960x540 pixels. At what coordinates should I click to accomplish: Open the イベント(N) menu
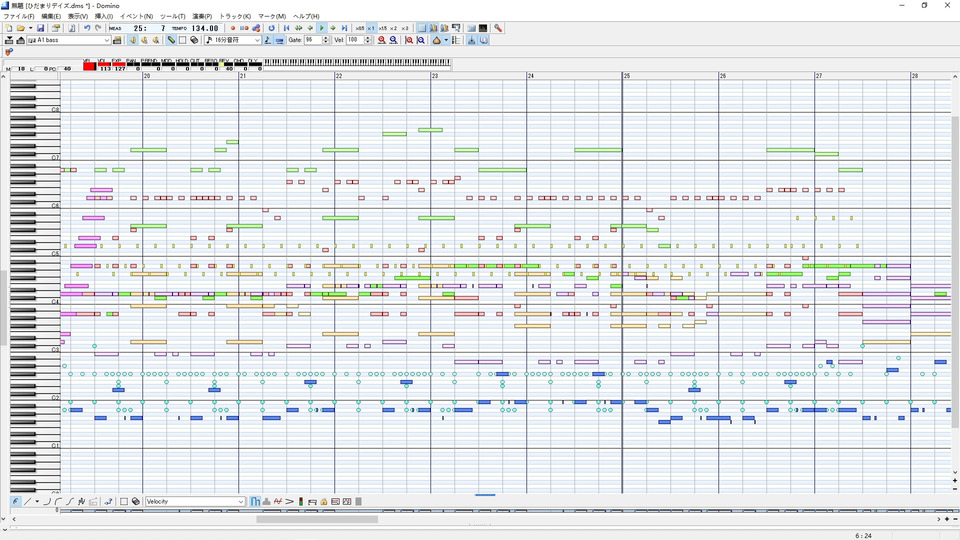click(x=136, y=17)
